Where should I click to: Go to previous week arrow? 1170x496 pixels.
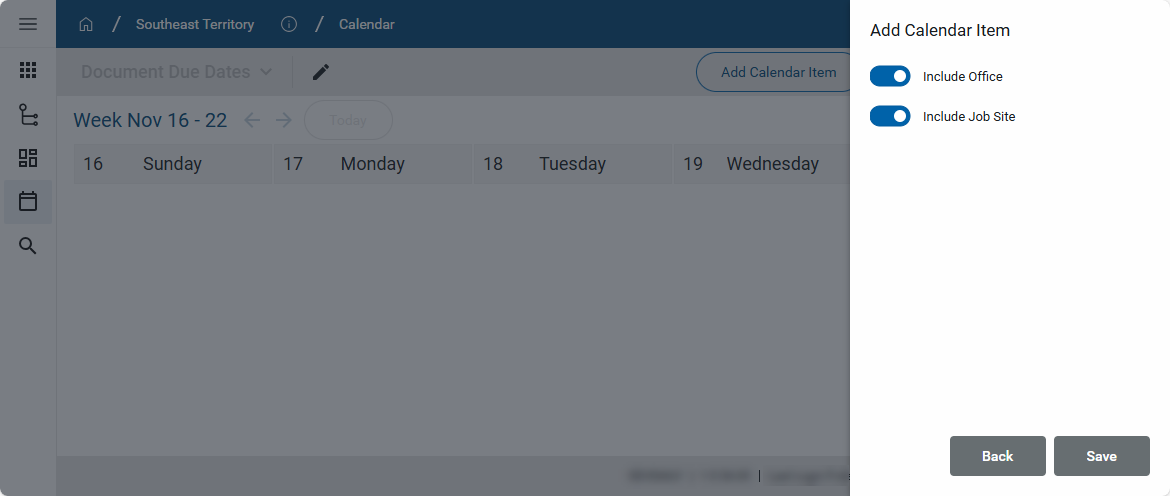pos(252,120)
